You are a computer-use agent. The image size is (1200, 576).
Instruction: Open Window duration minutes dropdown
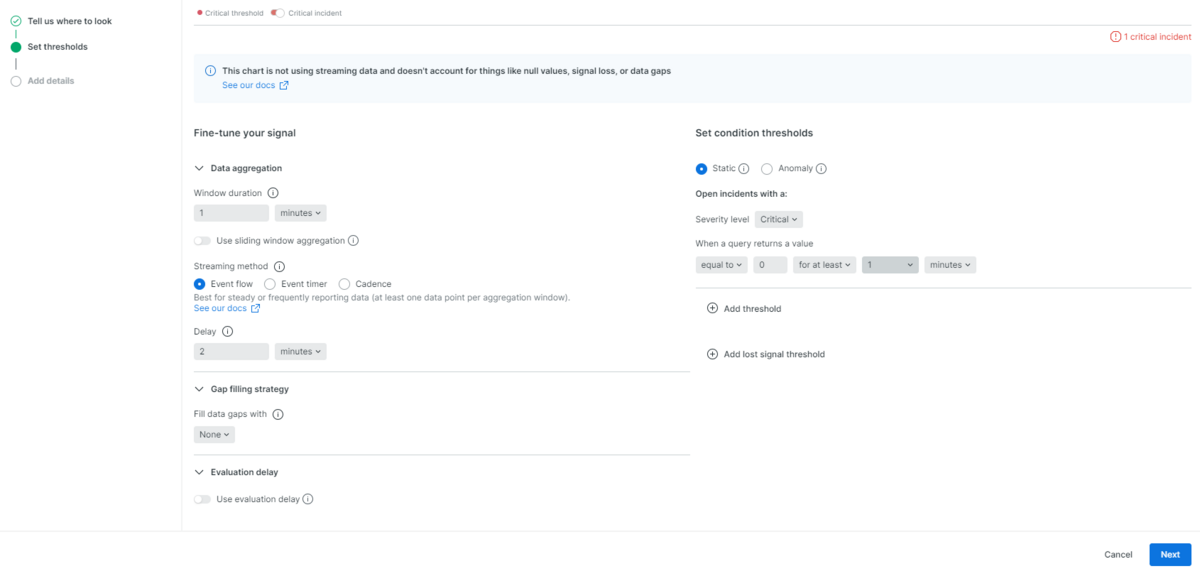point(301,213)
